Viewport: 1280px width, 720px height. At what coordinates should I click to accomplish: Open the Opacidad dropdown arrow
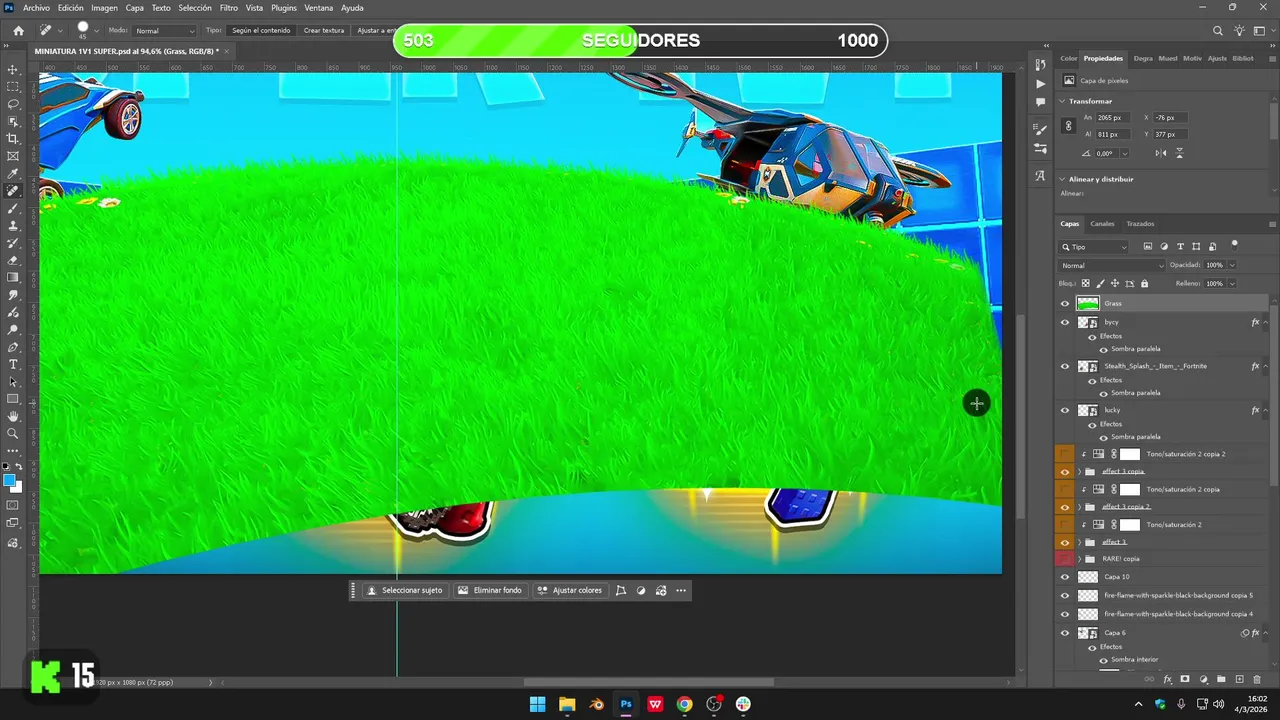tap(1232, 265)
